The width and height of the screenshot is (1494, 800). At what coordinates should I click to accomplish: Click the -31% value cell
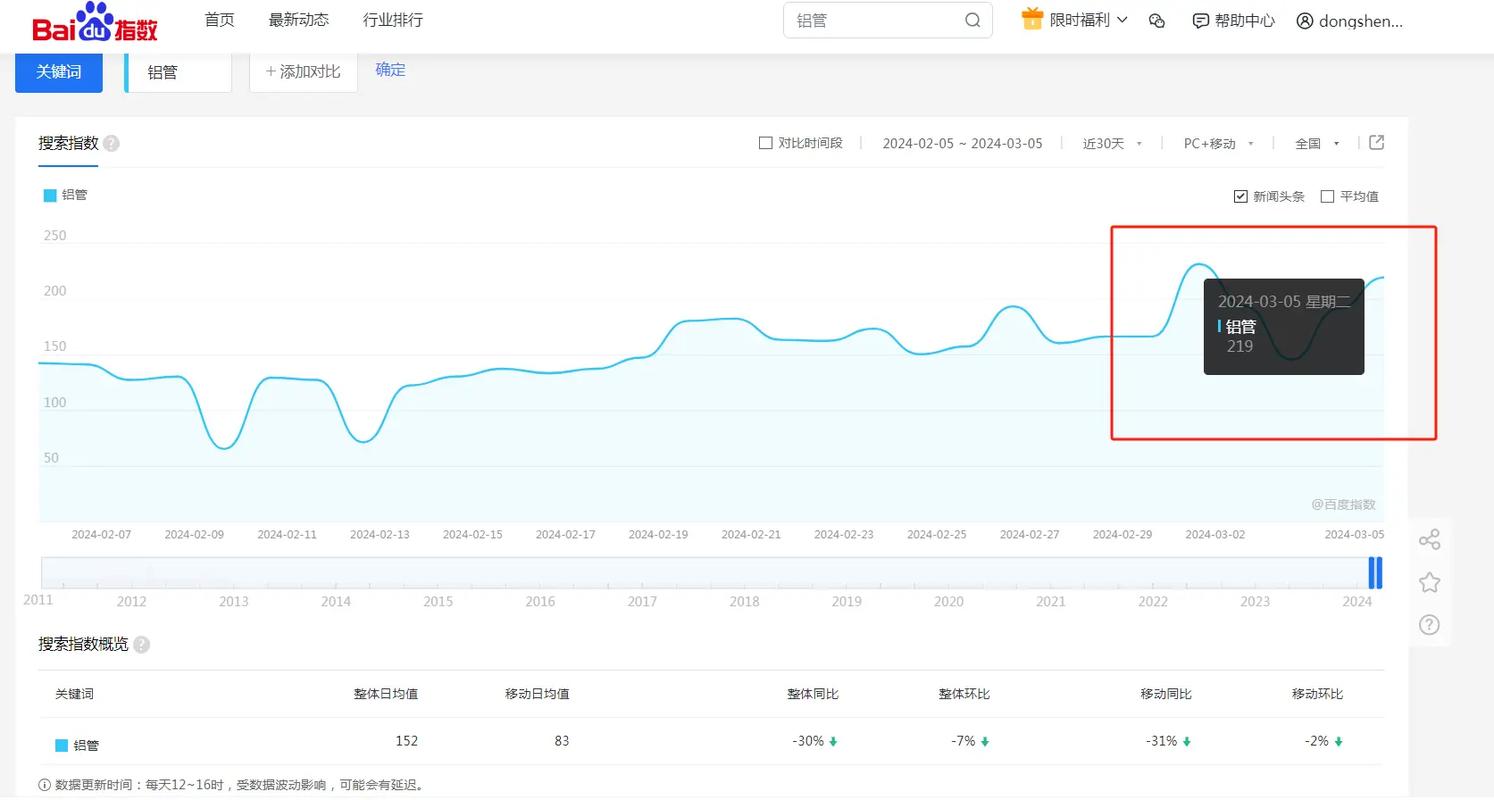coord(1168,741)
